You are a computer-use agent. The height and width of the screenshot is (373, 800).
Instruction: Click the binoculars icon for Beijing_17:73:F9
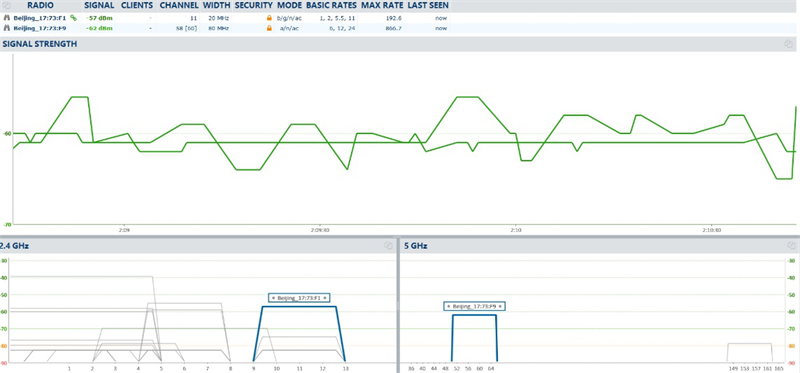7,28
